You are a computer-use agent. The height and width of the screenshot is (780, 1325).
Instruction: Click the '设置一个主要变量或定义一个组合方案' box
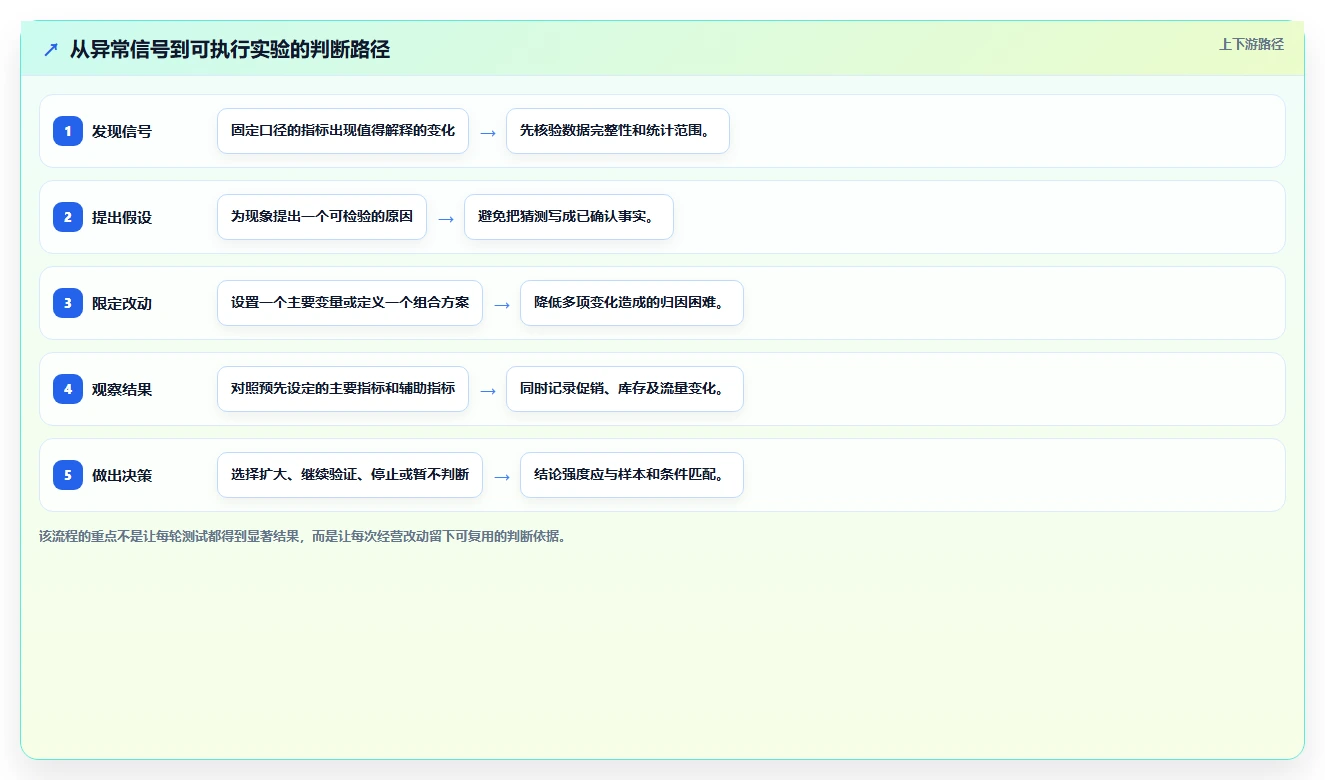[350, 303]
